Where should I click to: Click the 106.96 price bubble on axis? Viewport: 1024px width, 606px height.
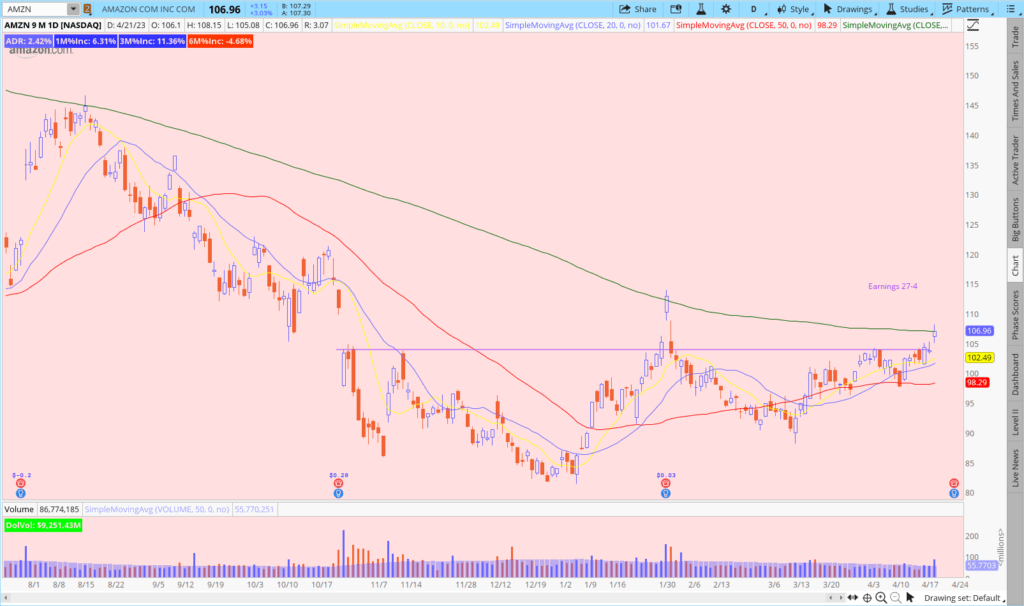coord(979,331)
